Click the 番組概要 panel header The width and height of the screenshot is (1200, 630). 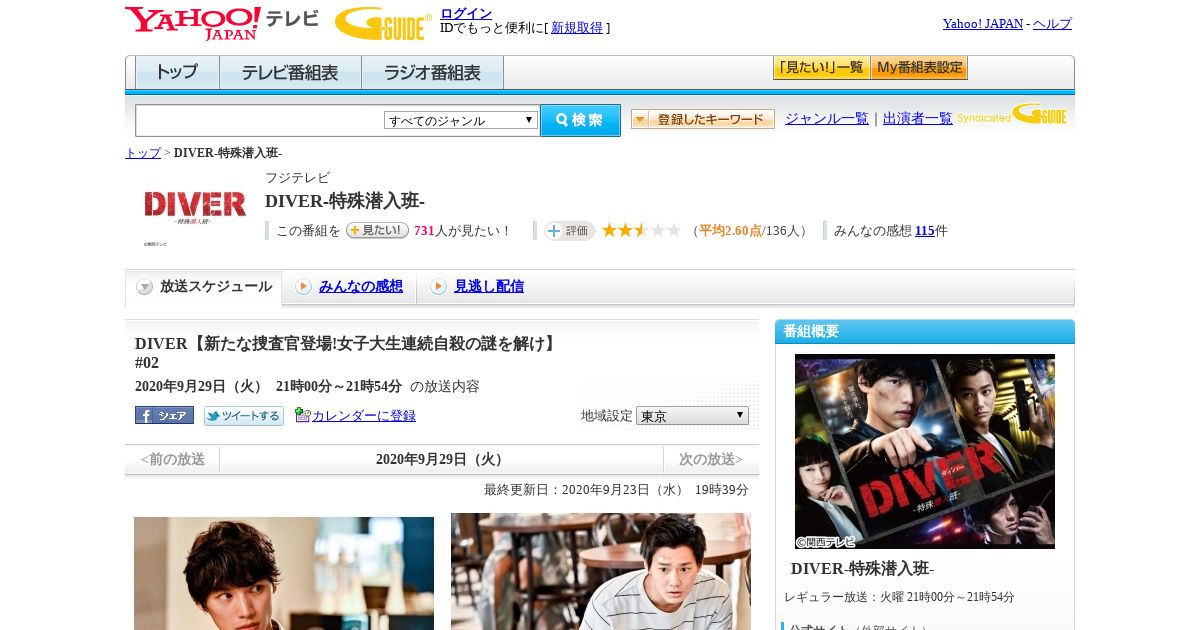(x=925, y=331)
